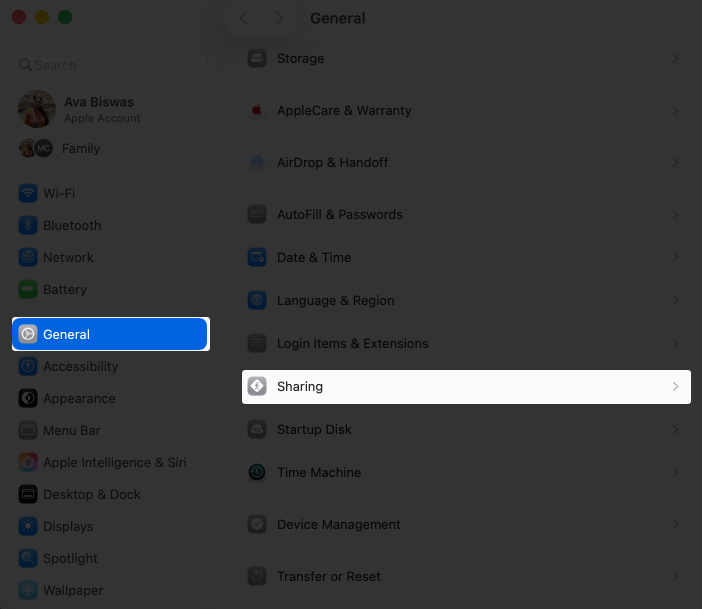Viewport: 702px width, 609px height.
Task: Click the 'Login Items & Extensions' label
Action: pyautogui.click(x=353, y=343)
